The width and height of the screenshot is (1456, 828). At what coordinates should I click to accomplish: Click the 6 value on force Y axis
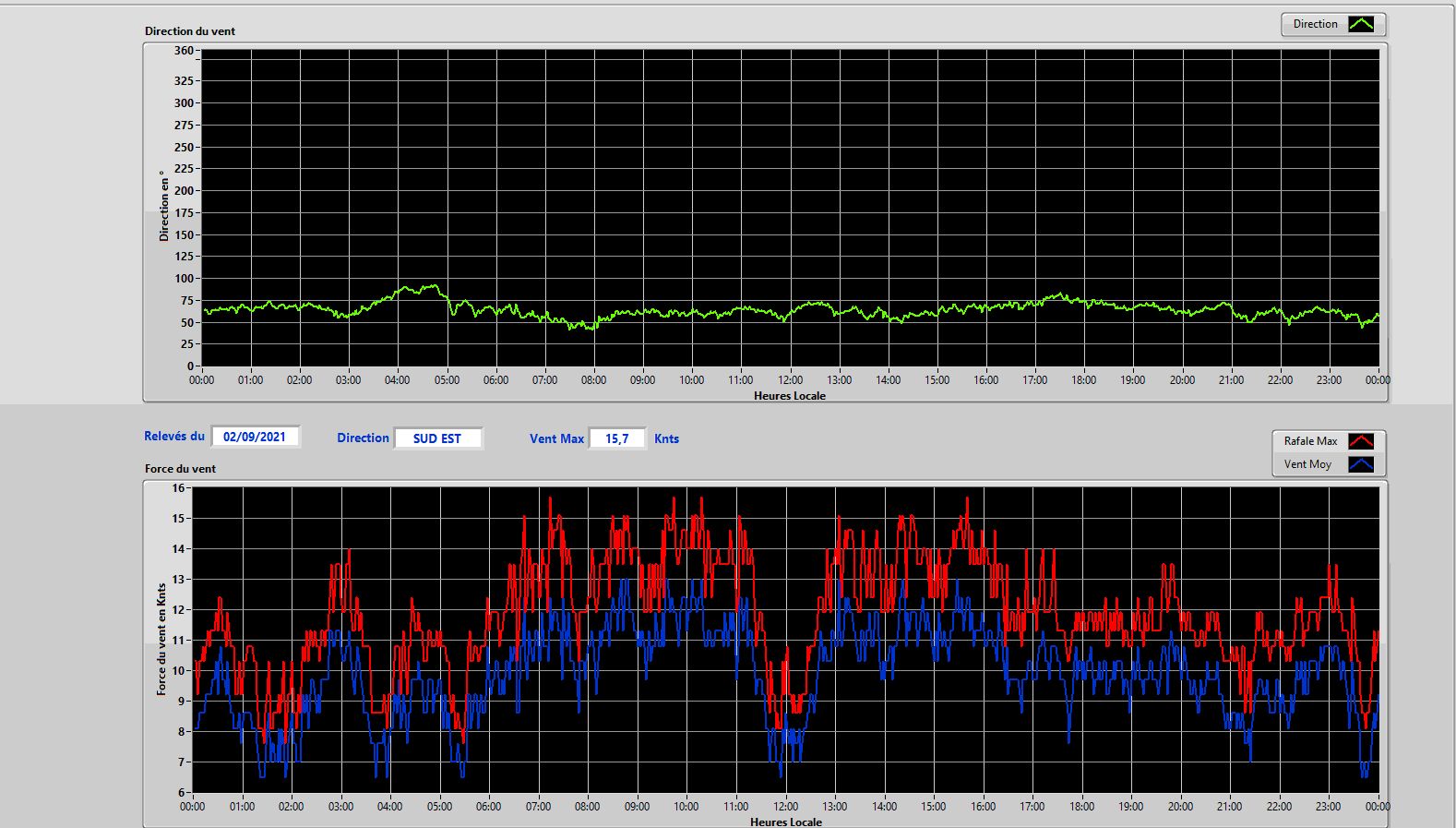pos(182,793)
